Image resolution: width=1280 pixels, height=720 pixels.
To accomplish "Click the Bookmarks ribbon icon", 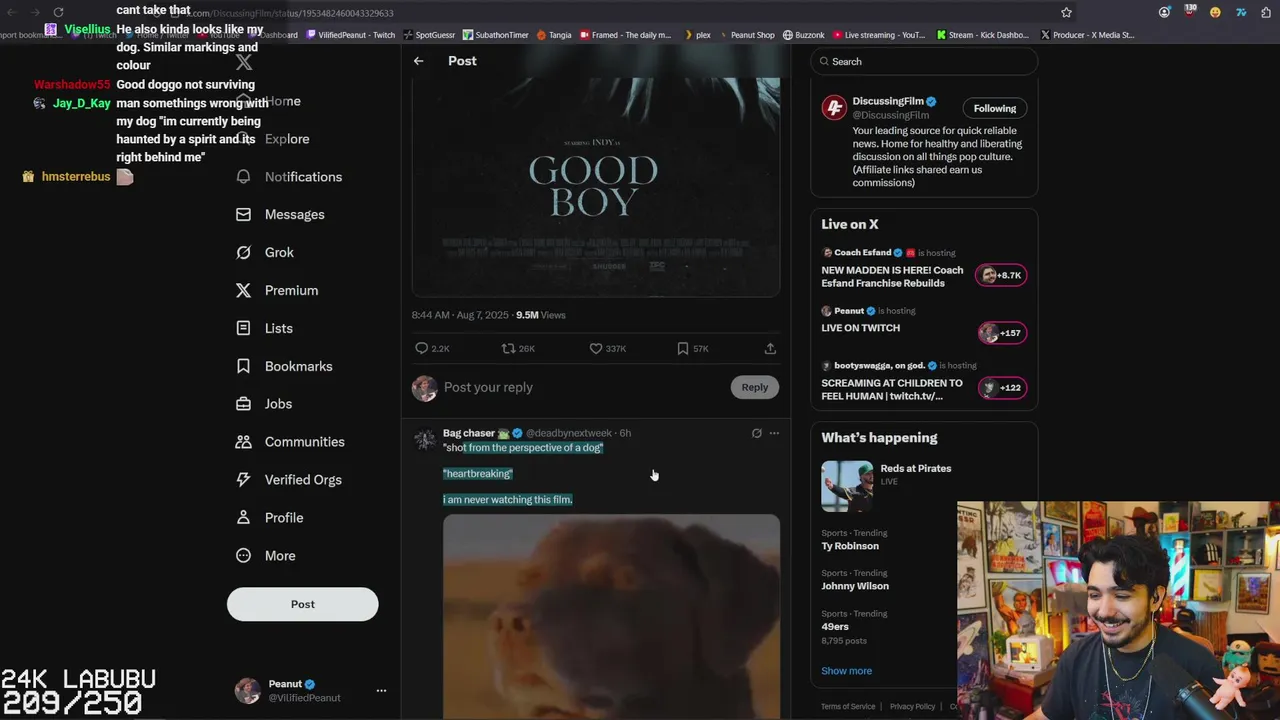I will coord(243,367).
